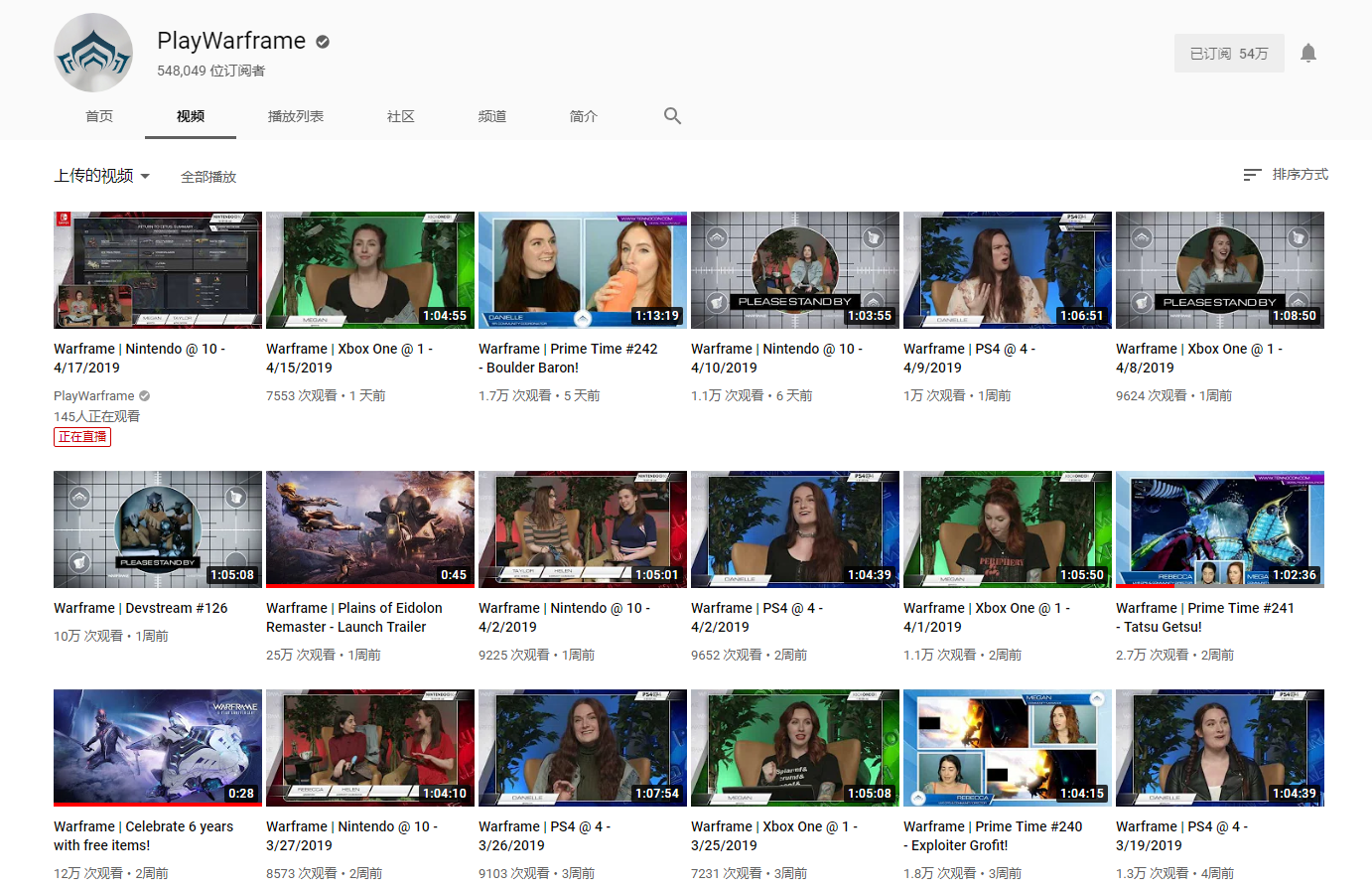Open title Warframe | PS4 @ 4 - 3/19/2019
The height and width of the screenshot is (891, 1372).
[x=1182, y=836]
